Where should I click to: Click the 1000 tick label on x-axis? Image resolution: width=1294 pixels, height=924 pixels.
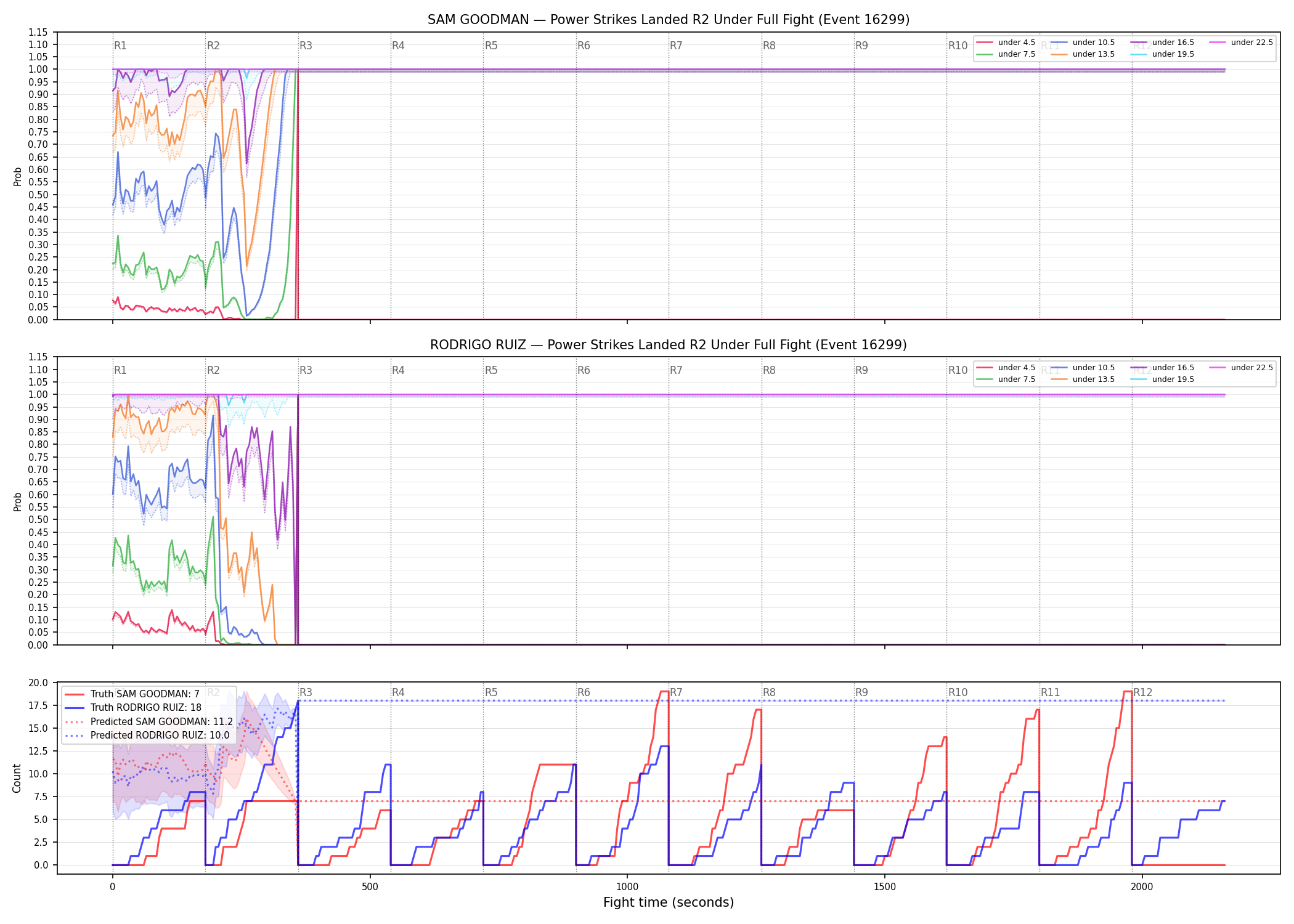pos(627,887)
